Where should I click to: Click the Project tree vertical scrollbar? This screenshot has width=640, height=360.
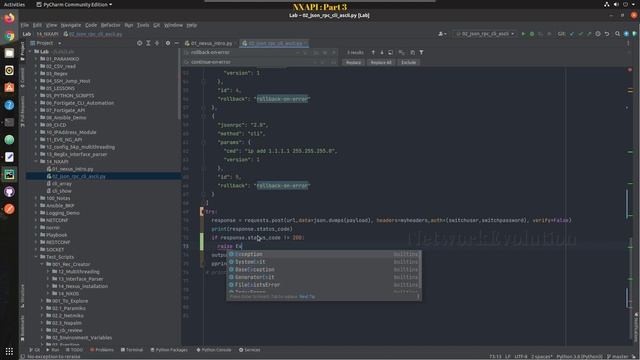pos(179,84)
